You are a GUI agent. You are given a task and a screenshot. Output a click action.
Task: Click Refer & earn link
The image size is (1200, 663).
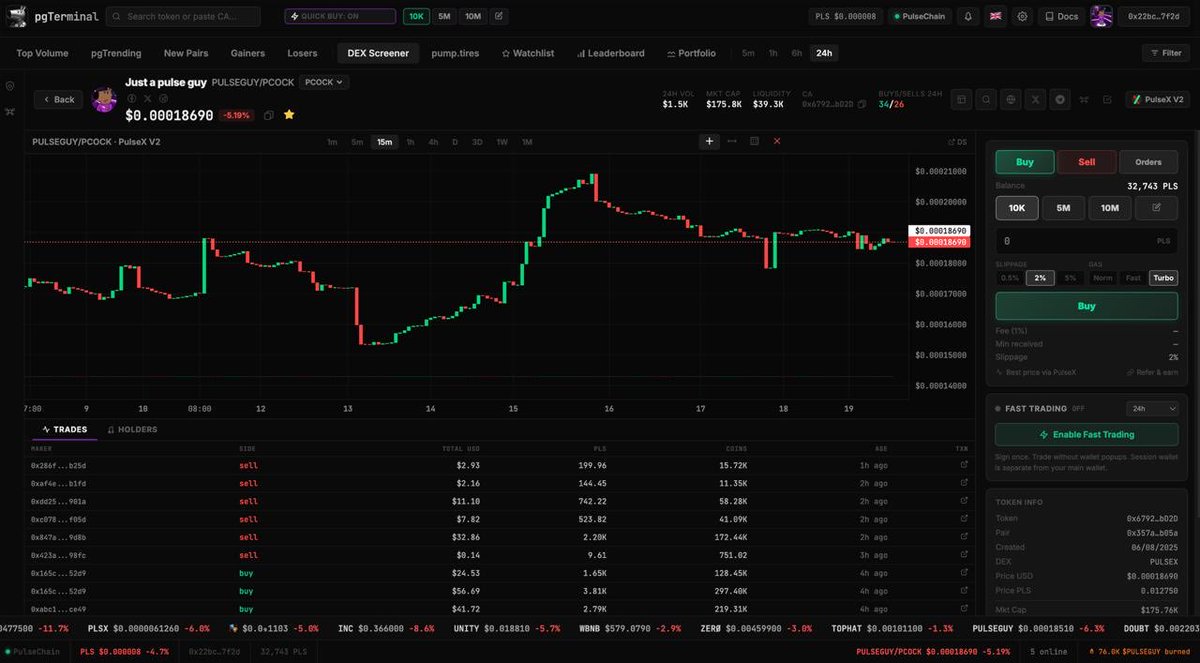point(1151,372)
